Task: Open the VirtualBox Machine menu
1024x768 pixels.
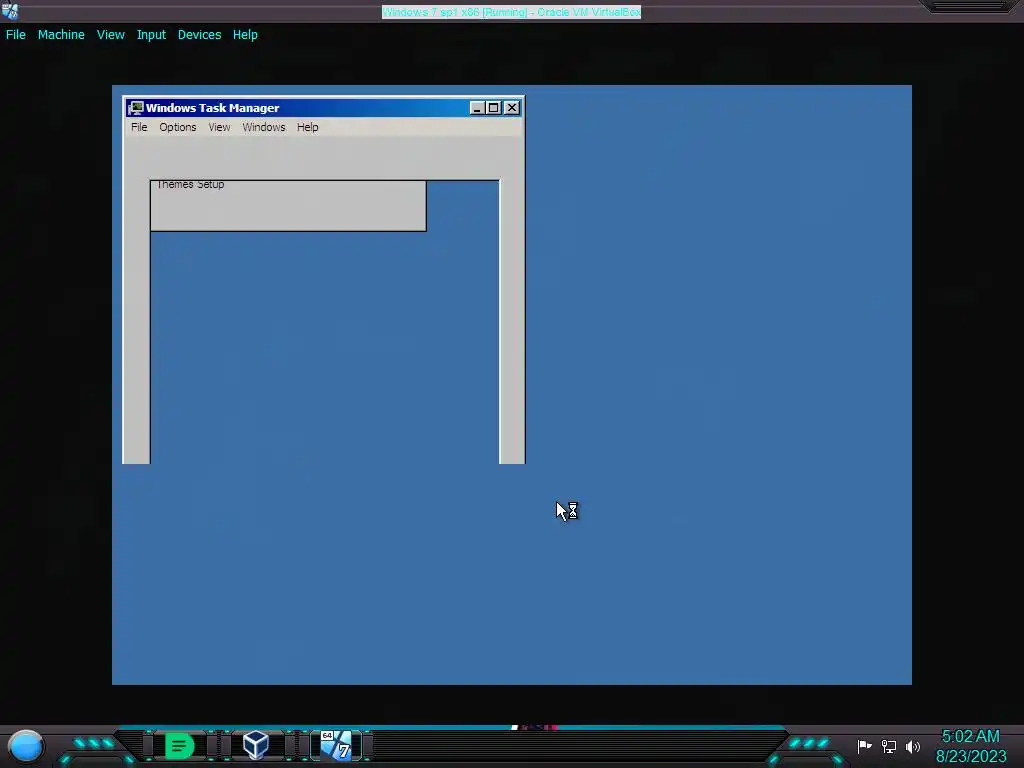Action: point(61,35)
